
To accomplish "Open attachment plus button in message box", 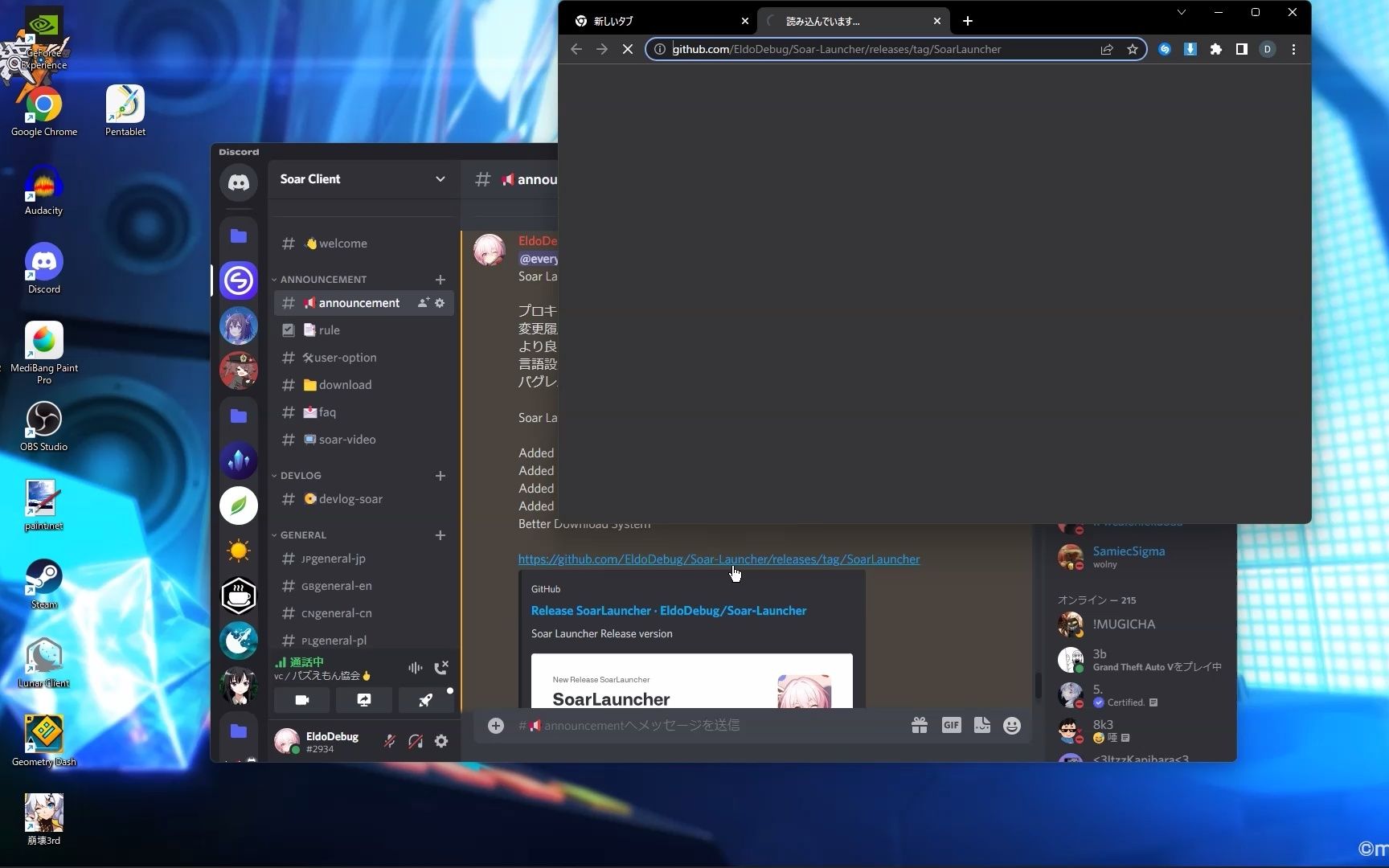I will coord(496,726).
